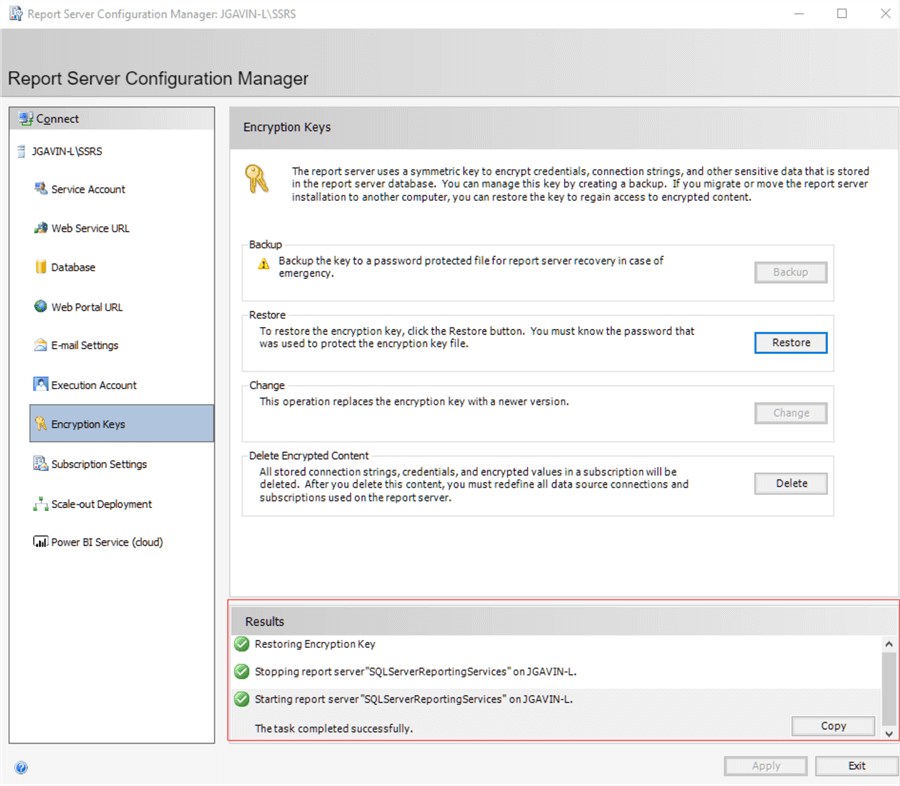Click Results scrollbar down arrow

889,733
